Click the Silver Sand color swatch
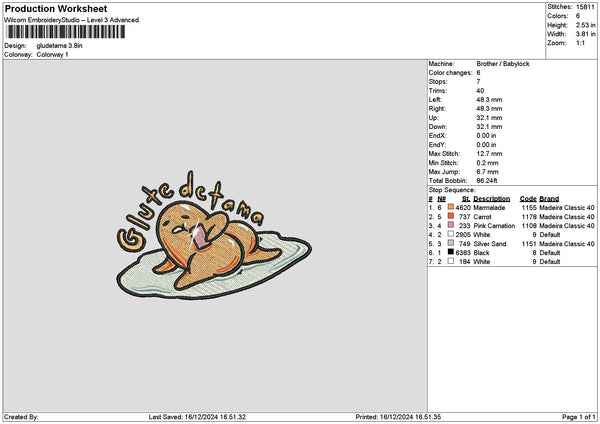600x424 pixels. point(451,243)
